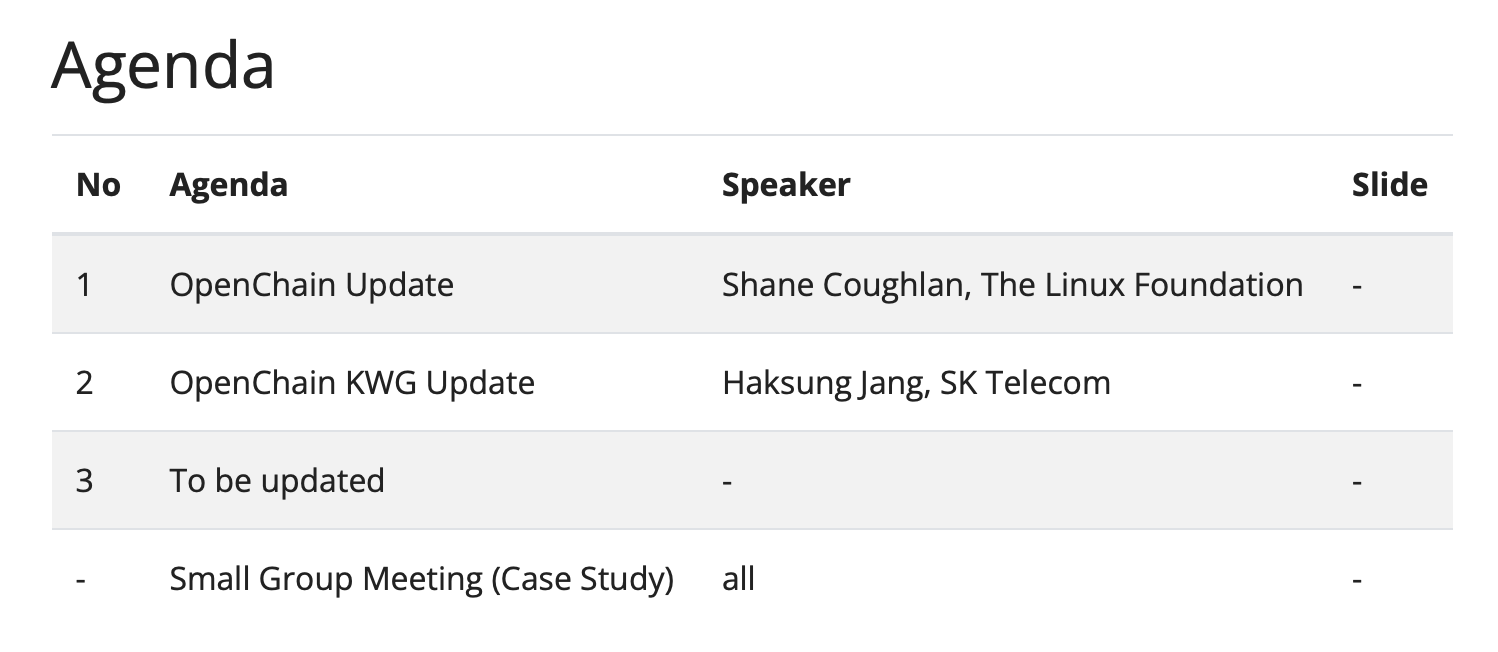Select the No column header
The width and height of the screenshot is (1498, 652).
click(x=98, y=185)
